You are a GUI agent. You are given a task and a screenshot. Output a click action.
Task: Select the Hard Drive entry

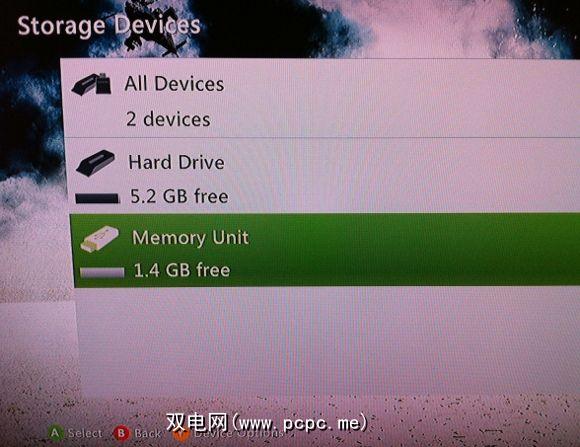click(323, 175)
